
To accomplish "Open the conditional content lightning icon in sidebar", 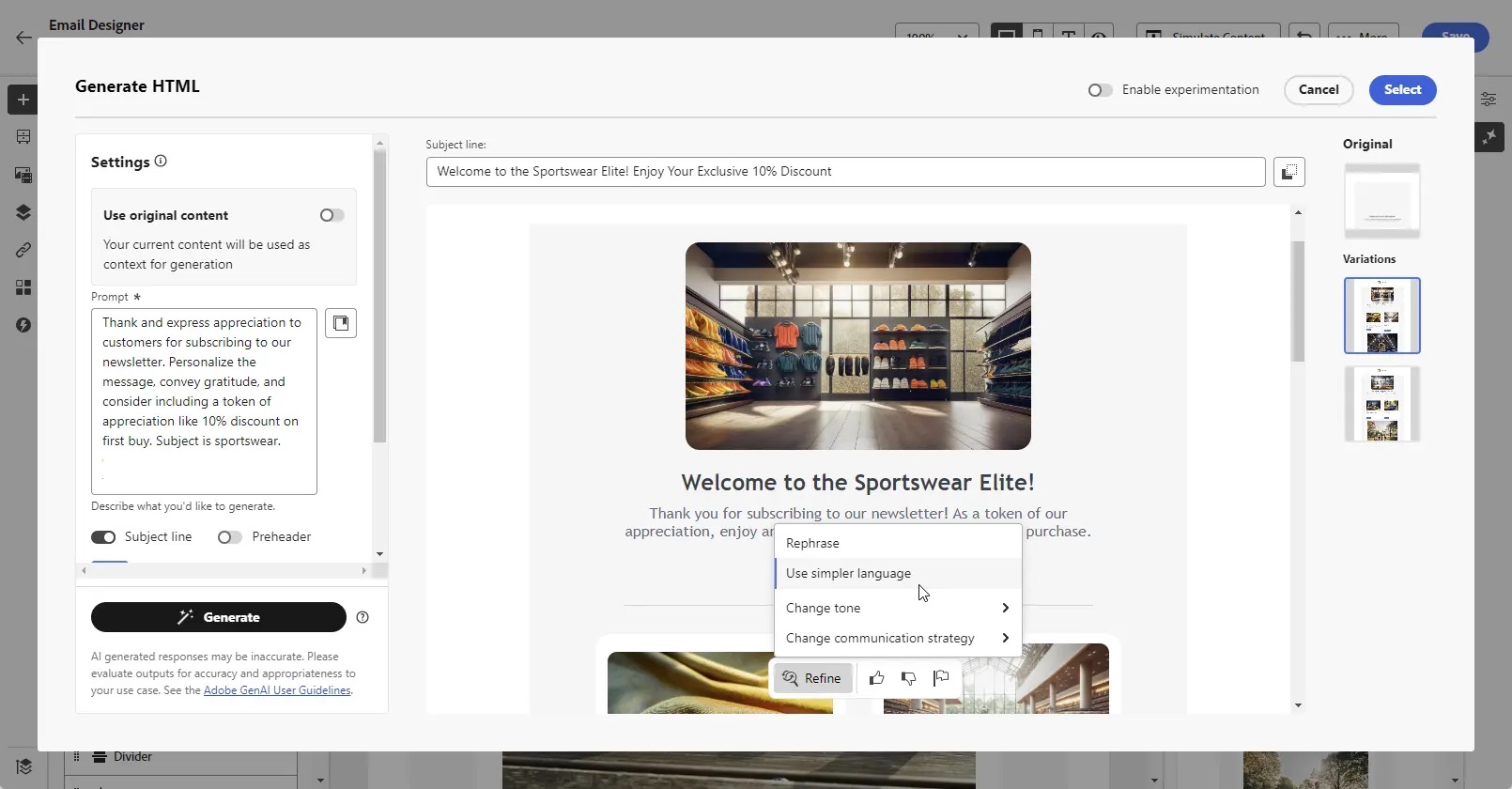I will tap(23, 325).
